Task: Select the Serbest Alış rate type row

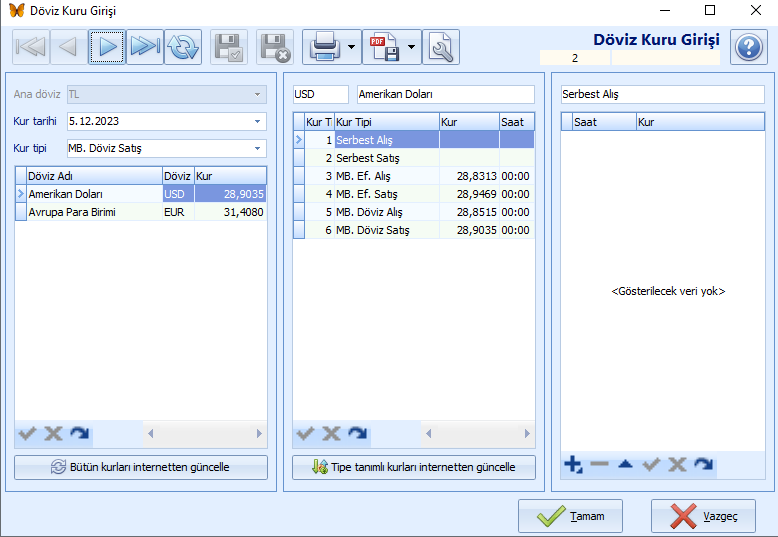Action: pyautogui.click(x=414, y=140)
